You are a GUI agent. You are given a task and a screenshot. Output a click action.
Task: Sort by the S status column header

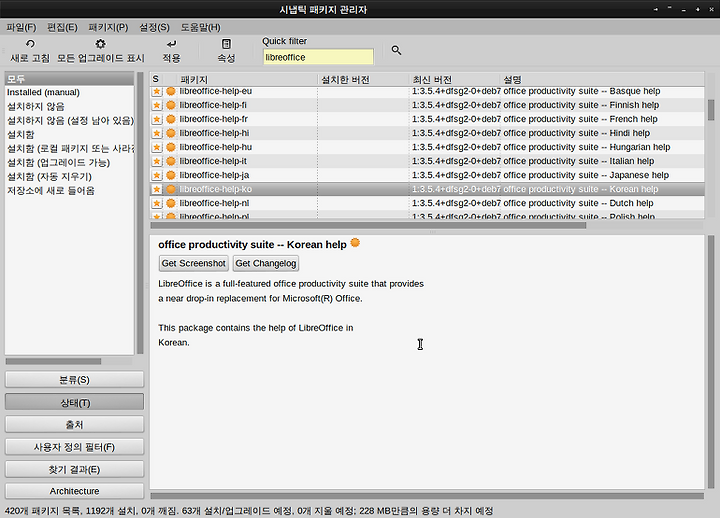(157, 79)
